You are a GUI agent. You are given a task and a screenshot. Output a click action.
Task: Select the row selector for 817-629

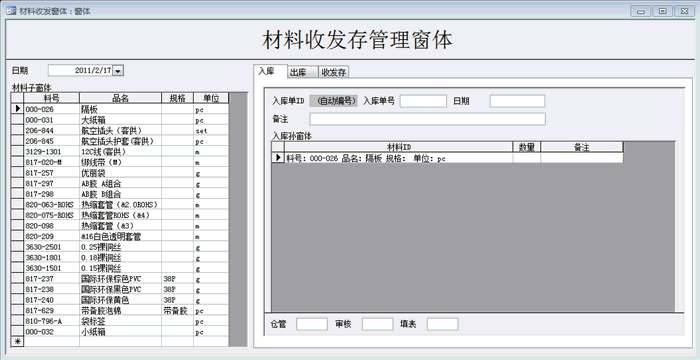pos(17,310)
